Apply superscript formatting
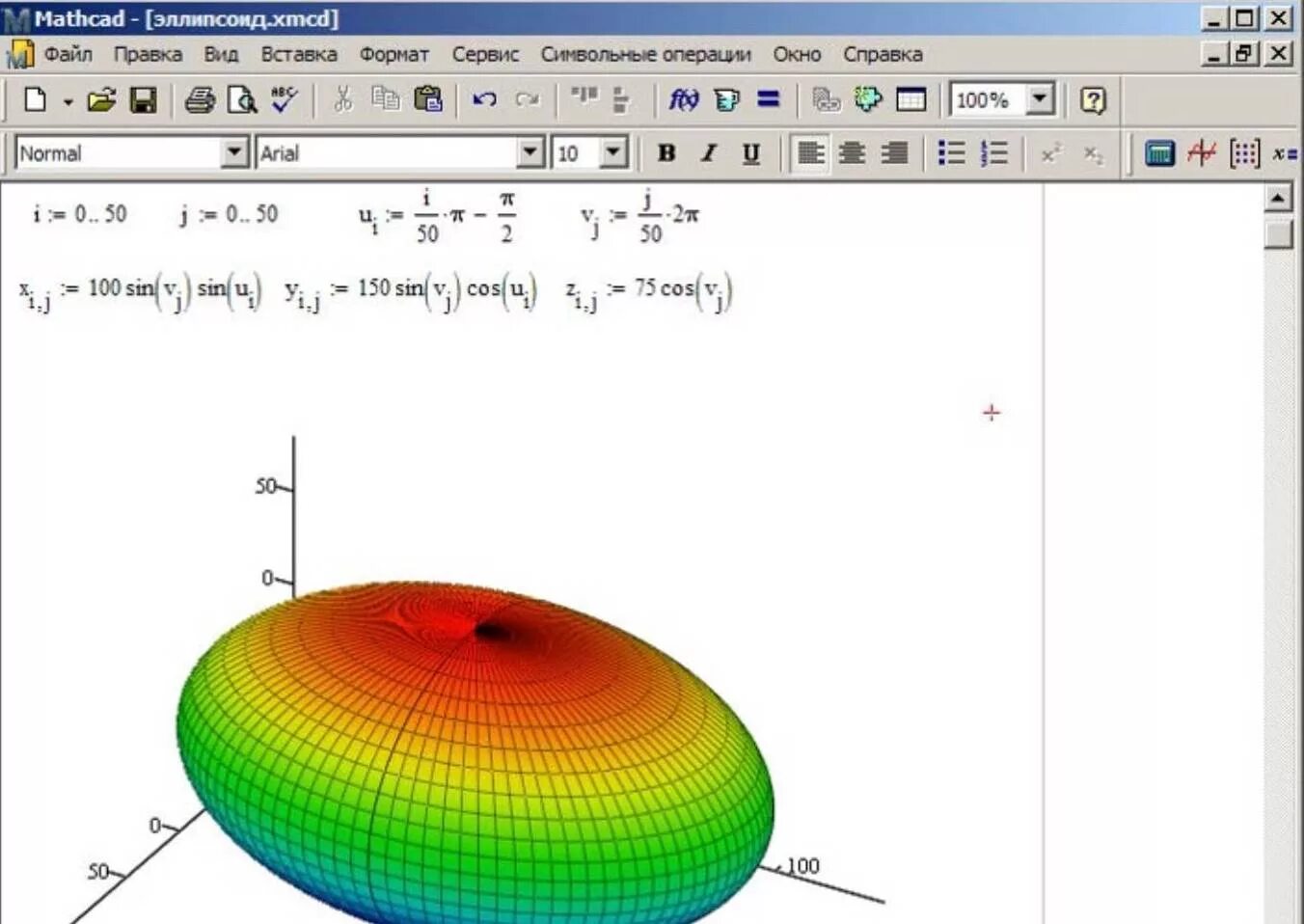The image size is (1304, 924). 1050,152
